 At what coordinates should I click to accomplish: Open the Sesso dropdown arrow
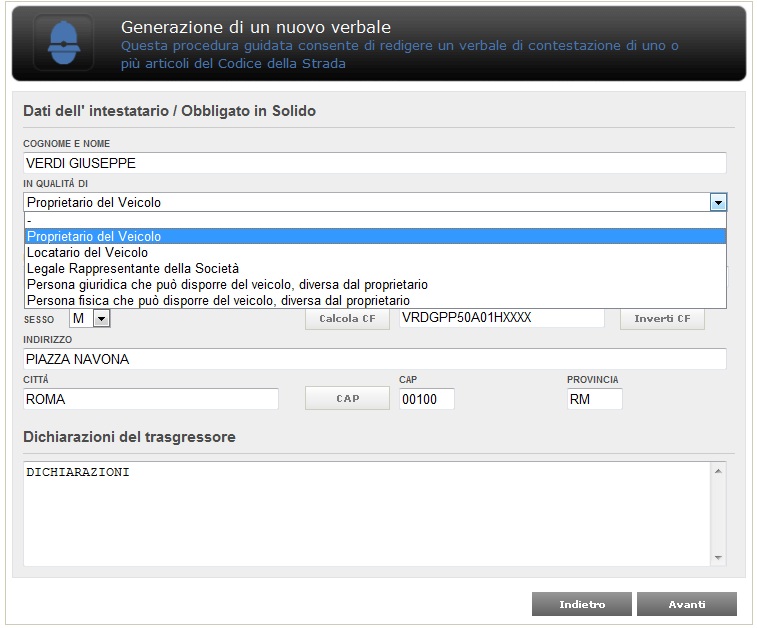(101, 319)
